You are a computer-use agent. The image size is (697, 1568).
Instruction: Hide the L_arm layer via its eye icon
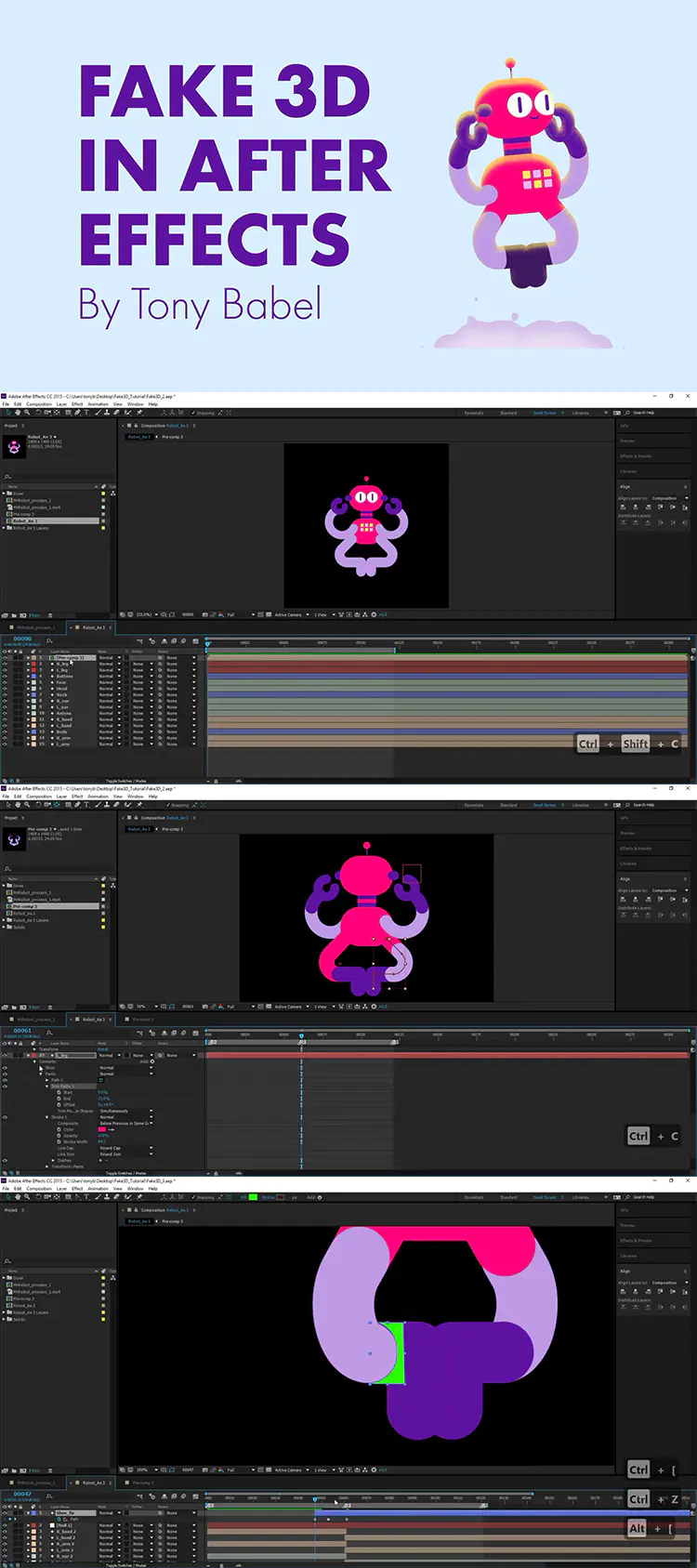[x=5, y=744]
